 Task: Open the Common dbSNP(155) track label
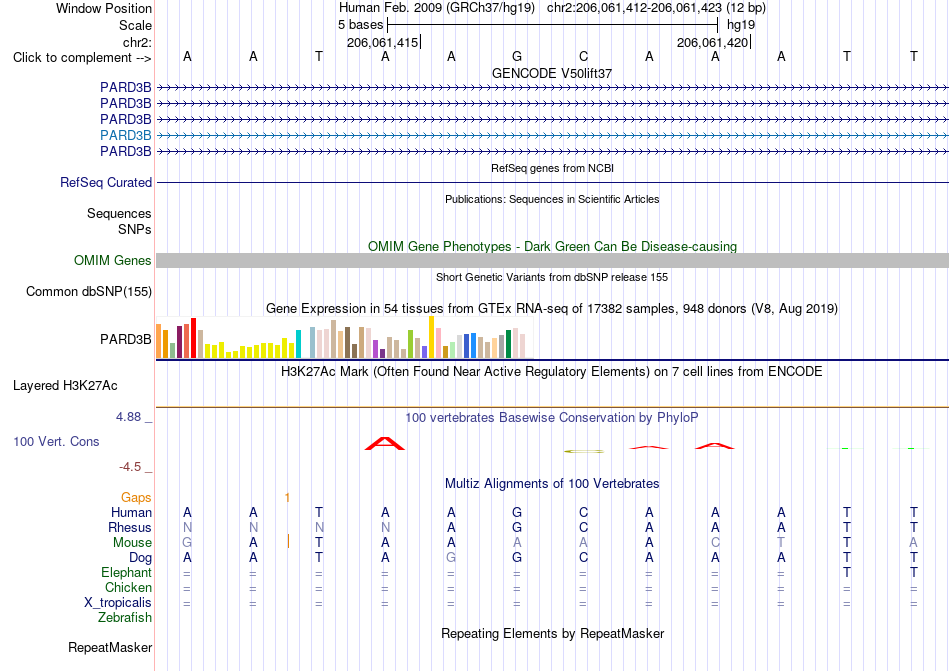(88, 291)
